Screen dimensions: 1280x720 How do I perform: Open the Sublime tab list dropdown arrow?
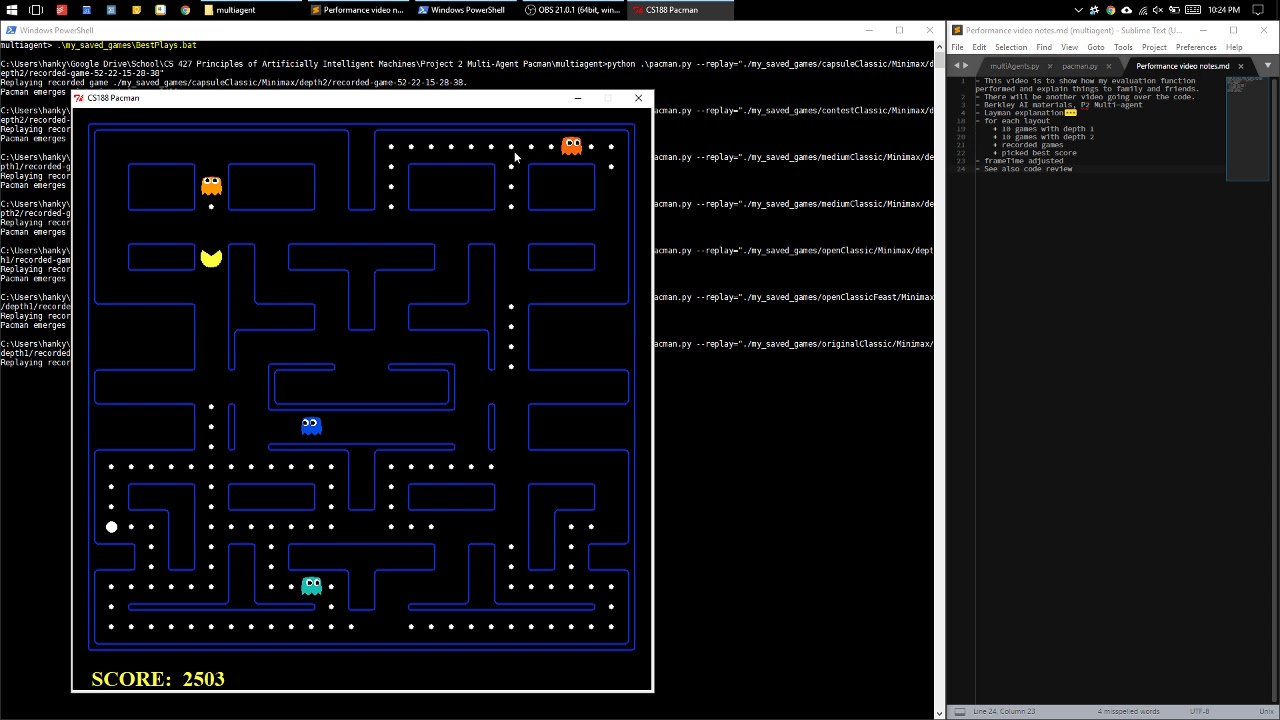pos(1267,66)
